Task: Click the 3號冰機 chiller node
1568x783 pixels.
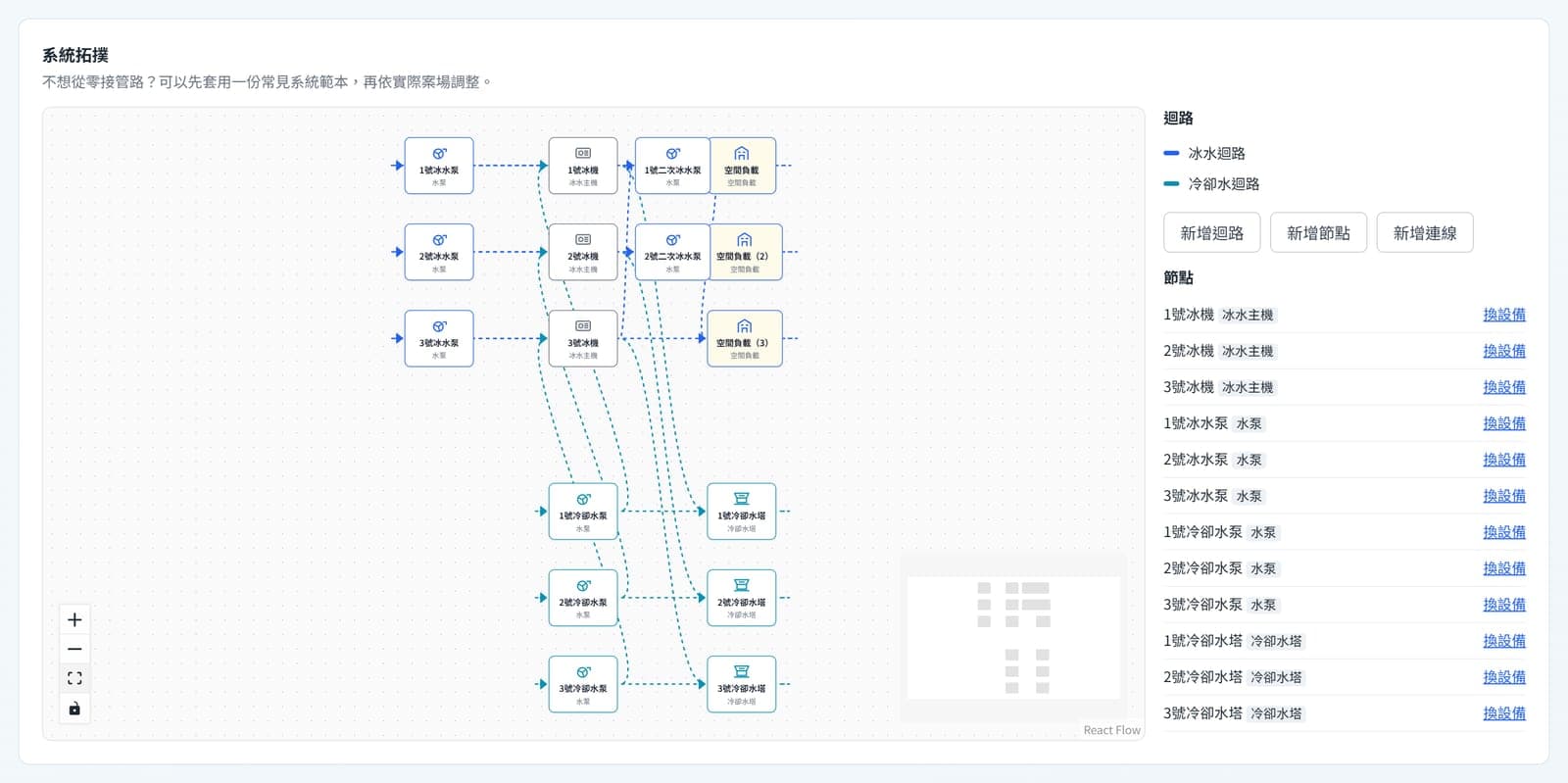Action: pos(583,338)
